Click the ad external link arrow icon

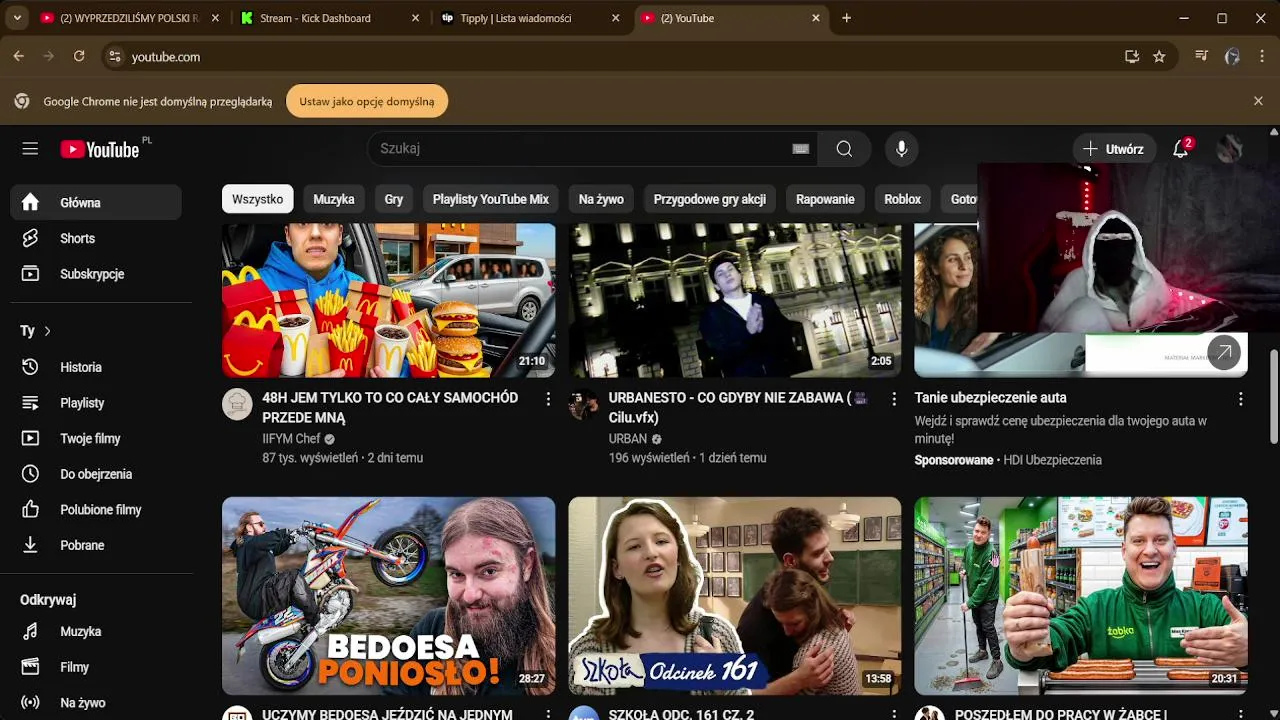[1224, 352]
